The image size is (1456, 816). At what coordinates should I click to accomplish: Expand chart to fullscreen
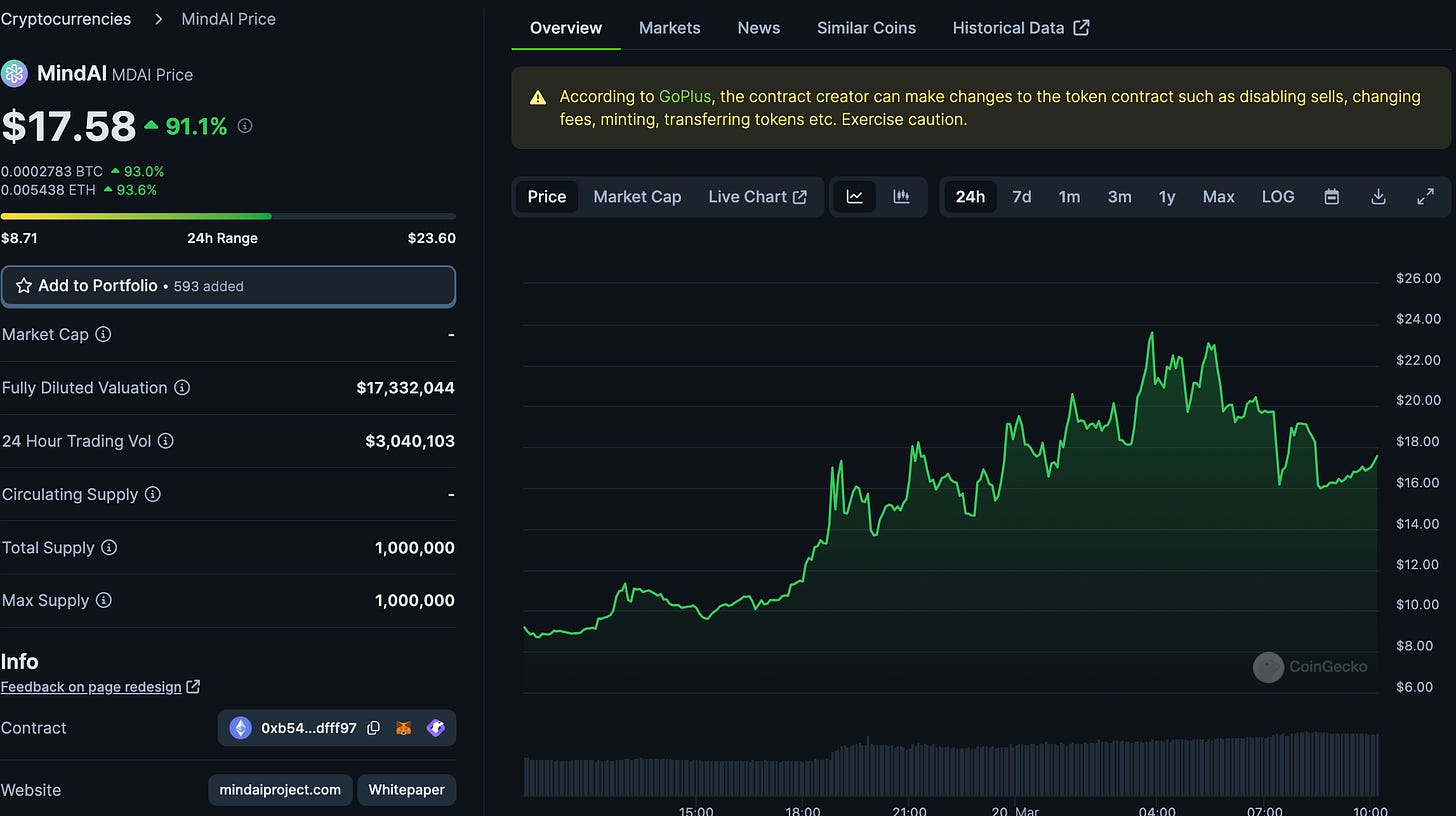(x=1426, y=197)
